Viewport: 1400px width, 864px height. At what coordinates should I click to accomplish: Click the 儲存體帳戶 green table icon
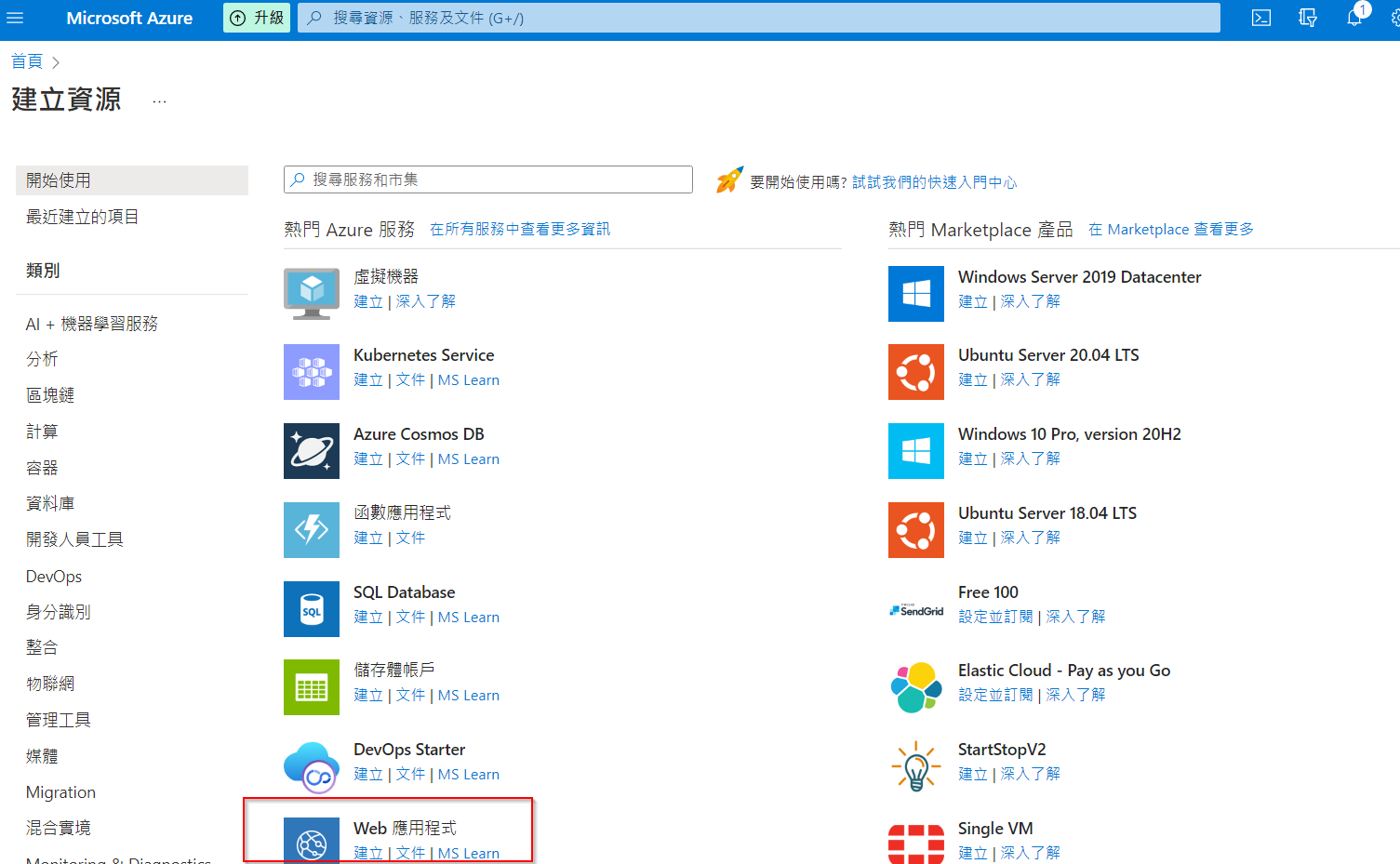click(312, 687)
